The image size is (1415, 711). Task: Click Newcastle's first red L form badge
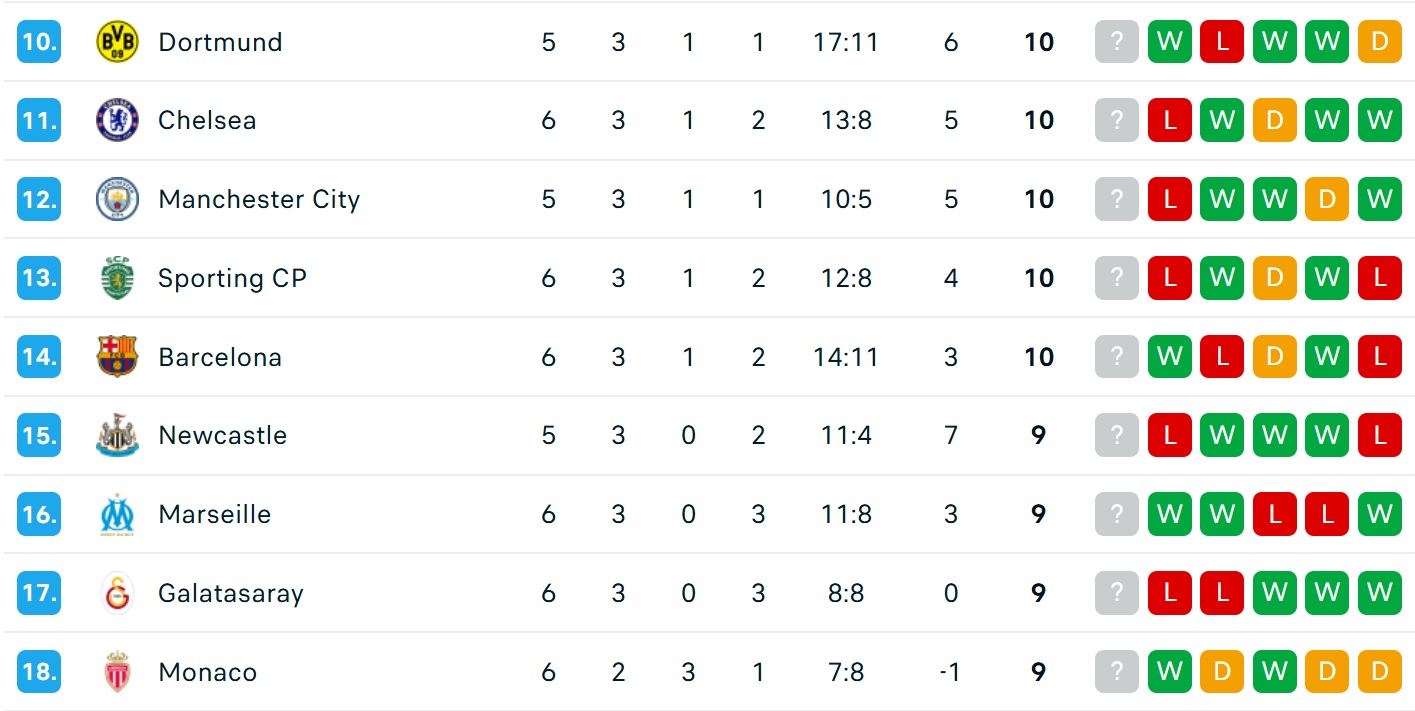(x=1170, y=436)
